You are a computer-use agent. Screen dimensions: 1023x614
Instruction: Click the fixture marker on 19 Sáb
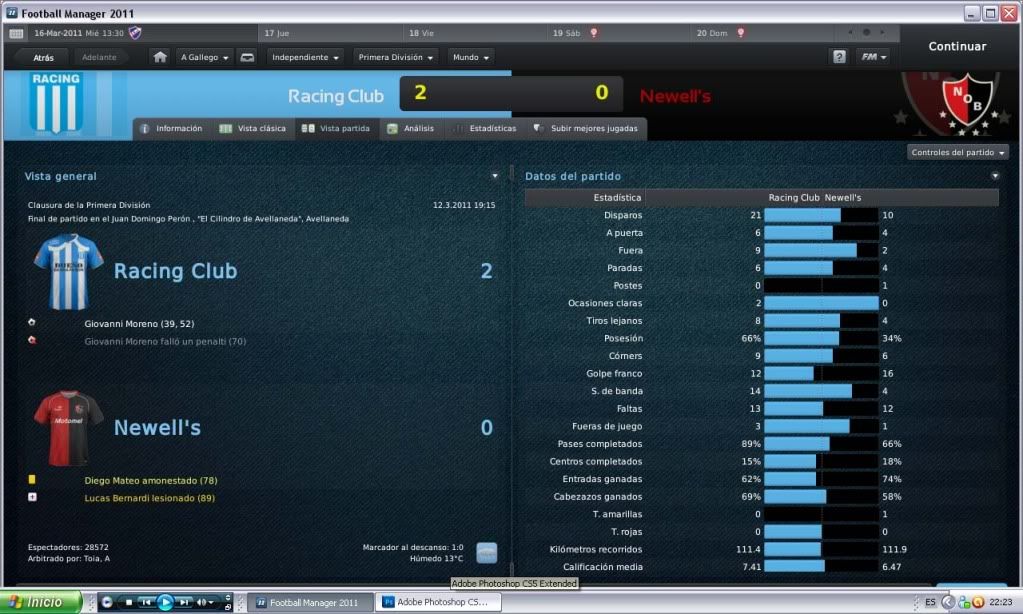tap(594, 33)
